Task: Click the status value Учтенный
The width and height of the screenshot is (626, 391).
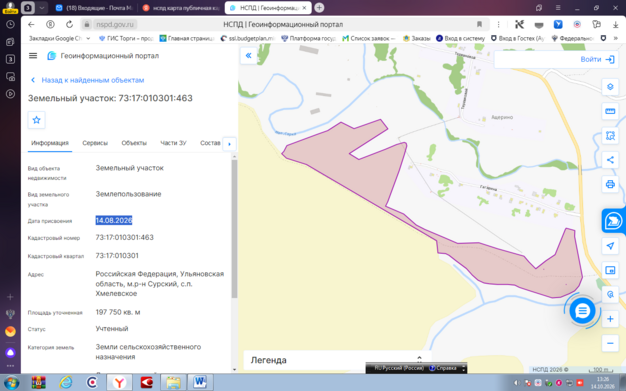Action: (x=112, y=329)
